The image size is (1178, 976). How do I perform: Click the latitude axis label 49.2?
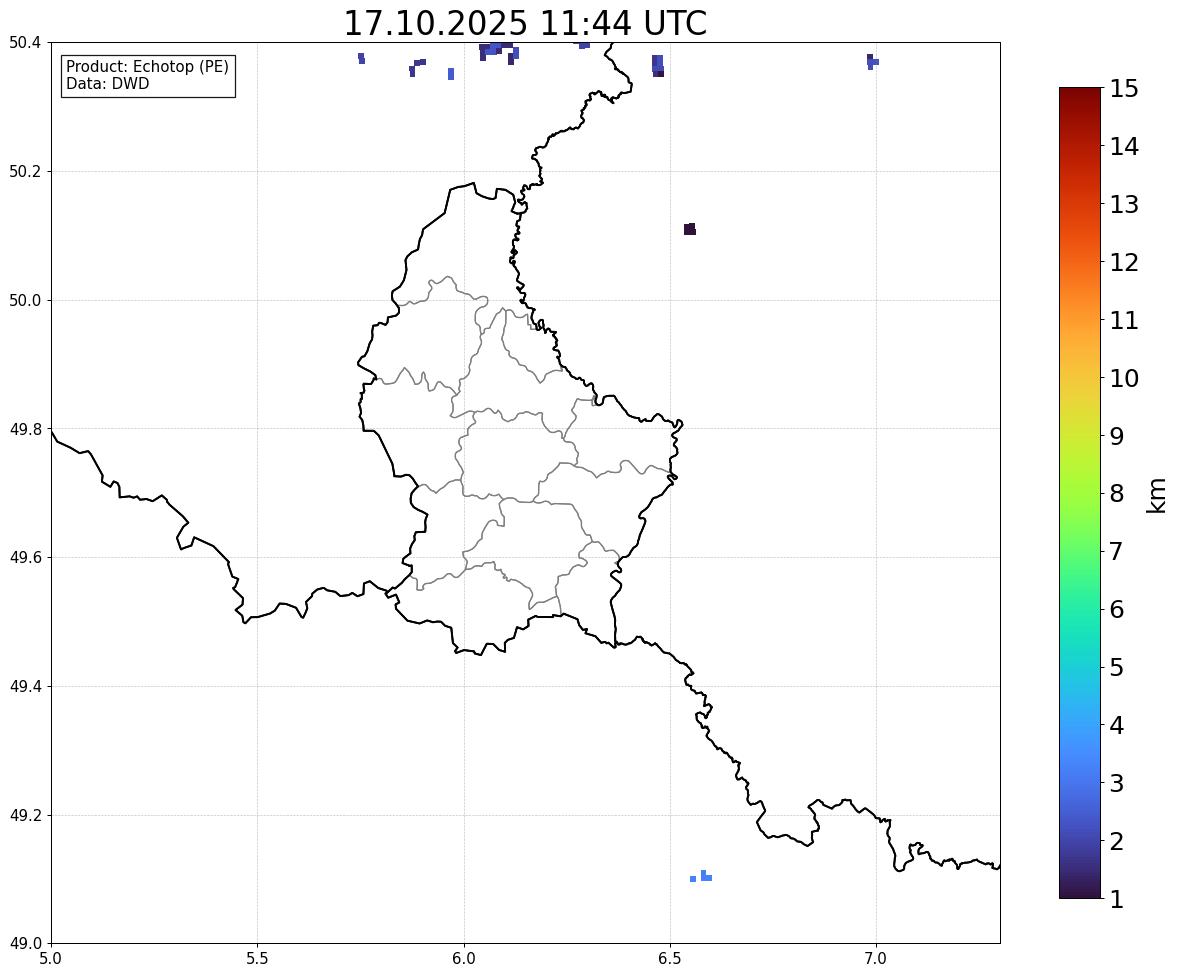(x=25, y=815)
